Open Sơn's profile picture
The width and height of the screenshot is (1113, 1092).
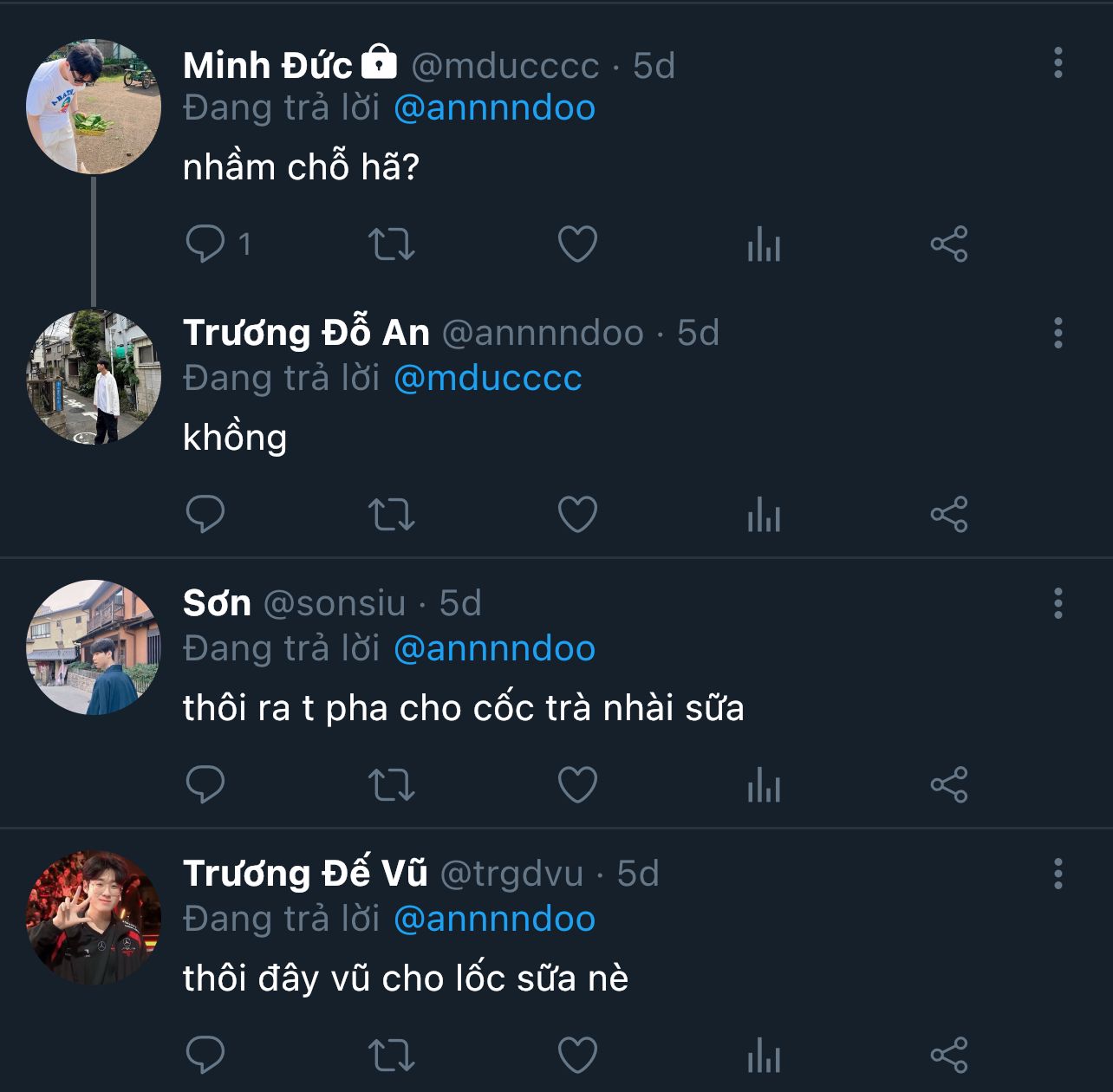tap(94, 647)
